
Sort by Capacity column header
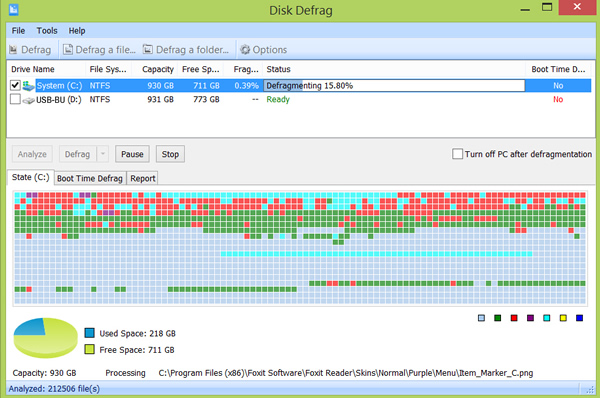(155, 69)
